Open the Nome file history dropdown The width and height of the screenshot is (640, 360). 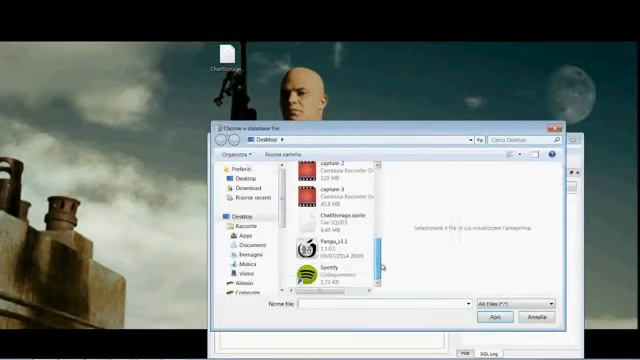point(468,304)
